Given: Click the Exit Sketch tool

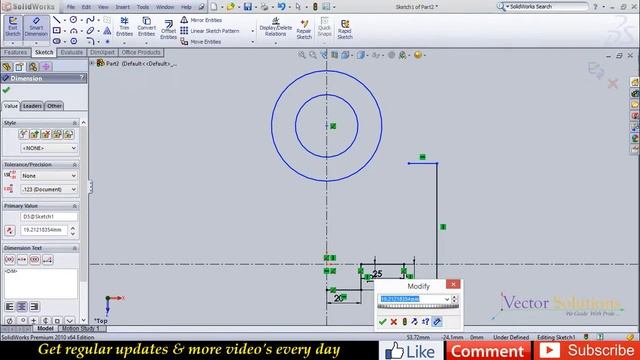Looking at the screenshot, I should pyautogui.click(x=13, y=27).
